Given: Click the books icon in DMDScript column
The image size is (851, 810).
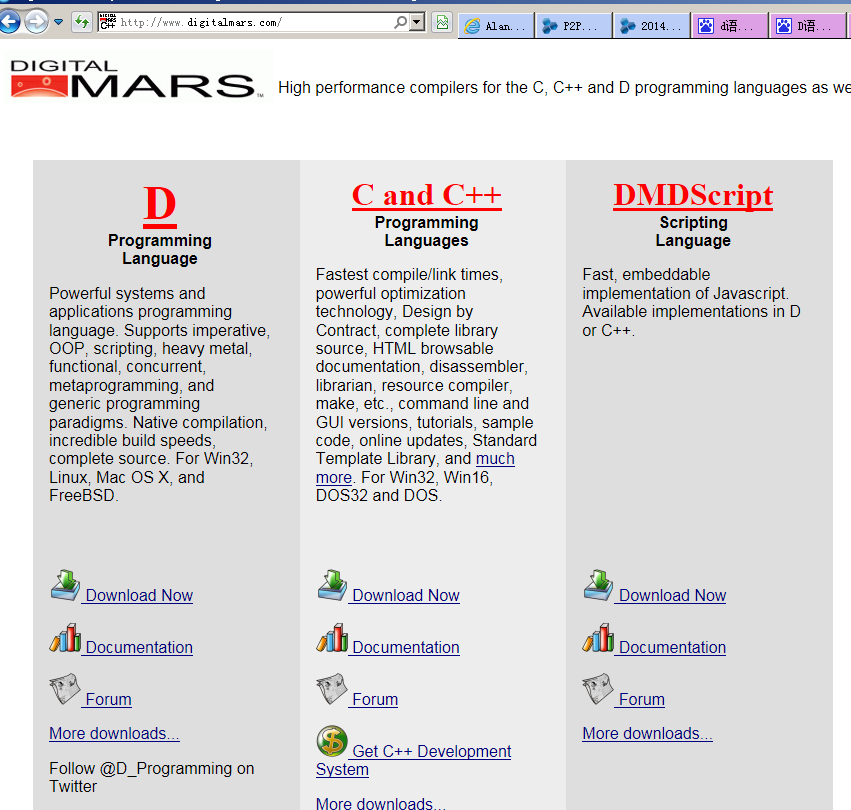Looking at the screenshot, I should pyautogui.click(x=599, y=638).
